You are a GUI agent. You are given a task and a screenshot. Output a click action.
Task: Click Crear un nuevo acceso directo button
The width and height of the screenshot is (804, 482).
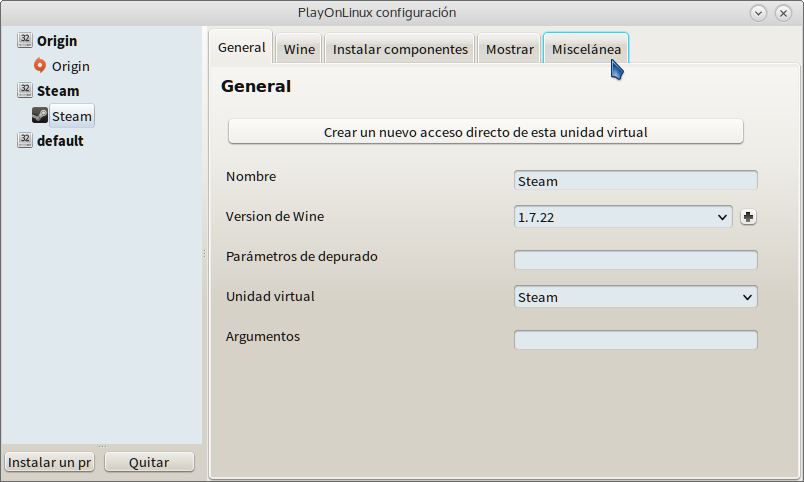click(x=486, y=132)
